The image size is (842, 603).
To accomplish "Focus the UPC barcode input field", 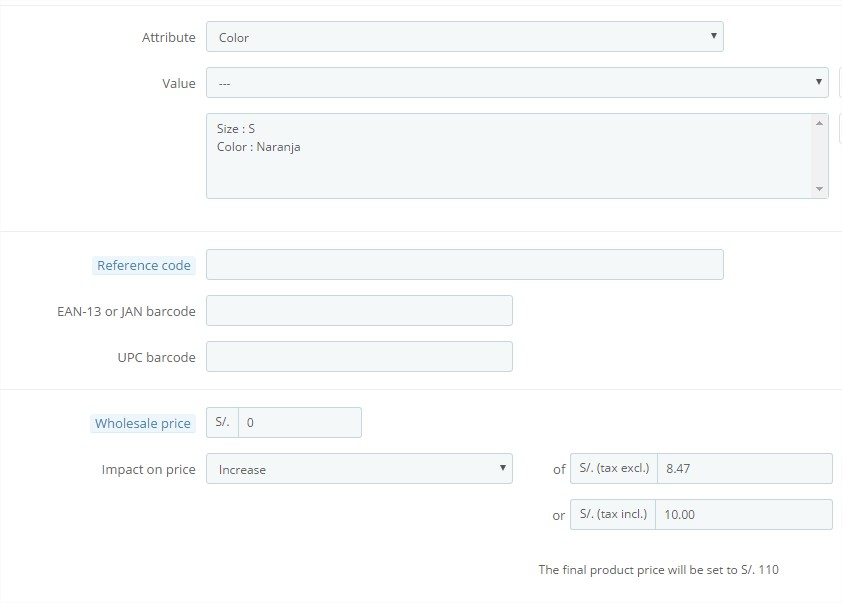I will [x=359, y=357].
